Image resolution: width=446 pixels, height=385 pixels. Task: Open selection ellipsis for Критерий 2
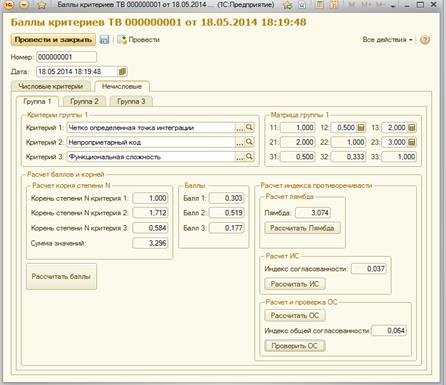[x=240, y=142]
